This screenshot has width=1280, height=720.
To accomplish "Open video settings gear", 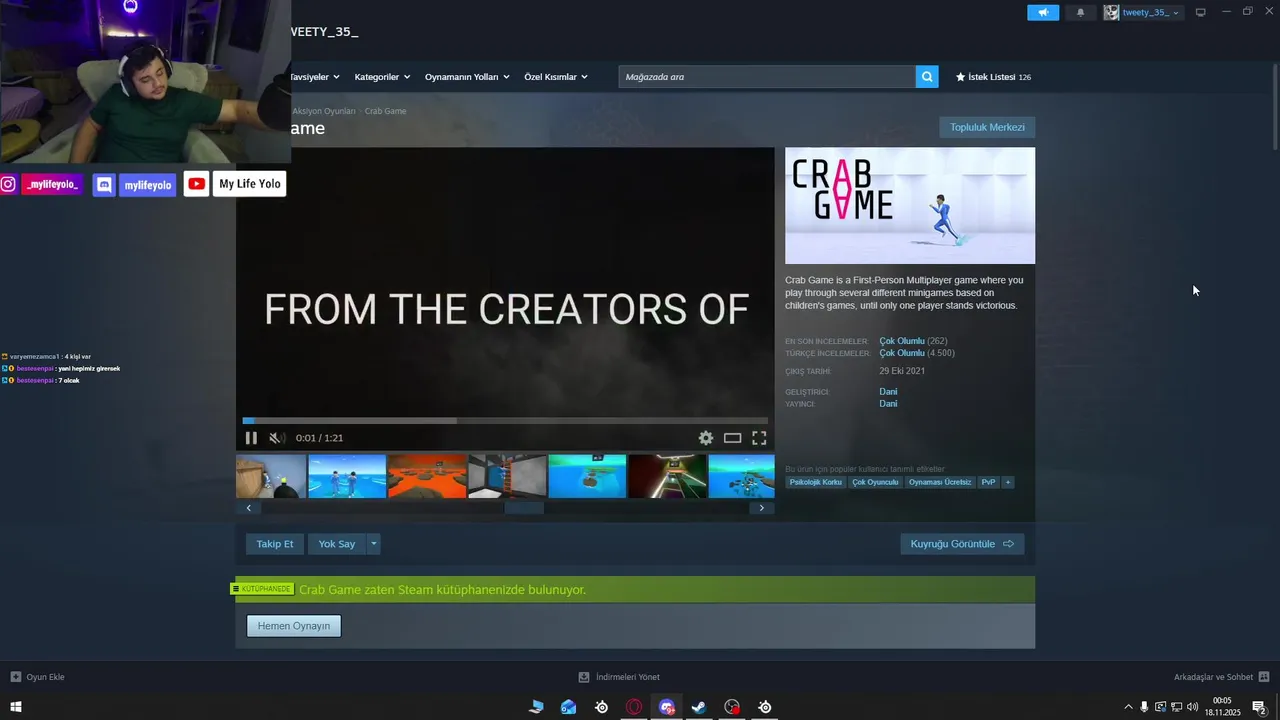I will [706, 438].
